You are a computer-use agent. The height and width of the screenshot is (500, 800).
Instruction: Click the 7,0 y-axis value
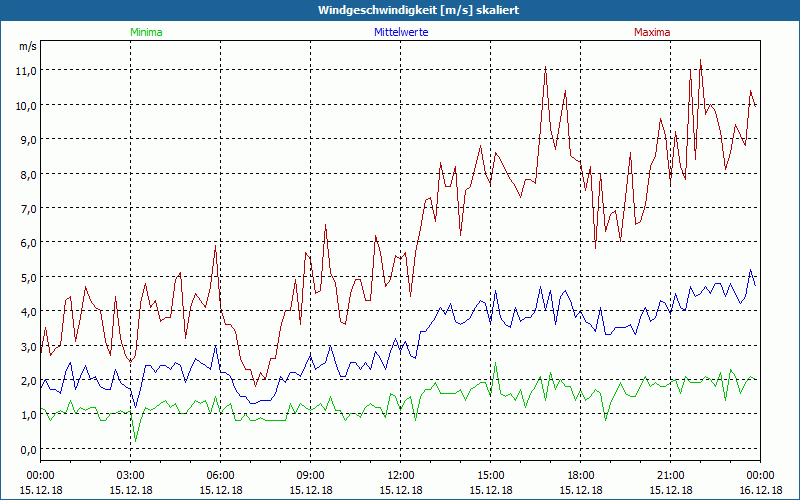(28, 209)
